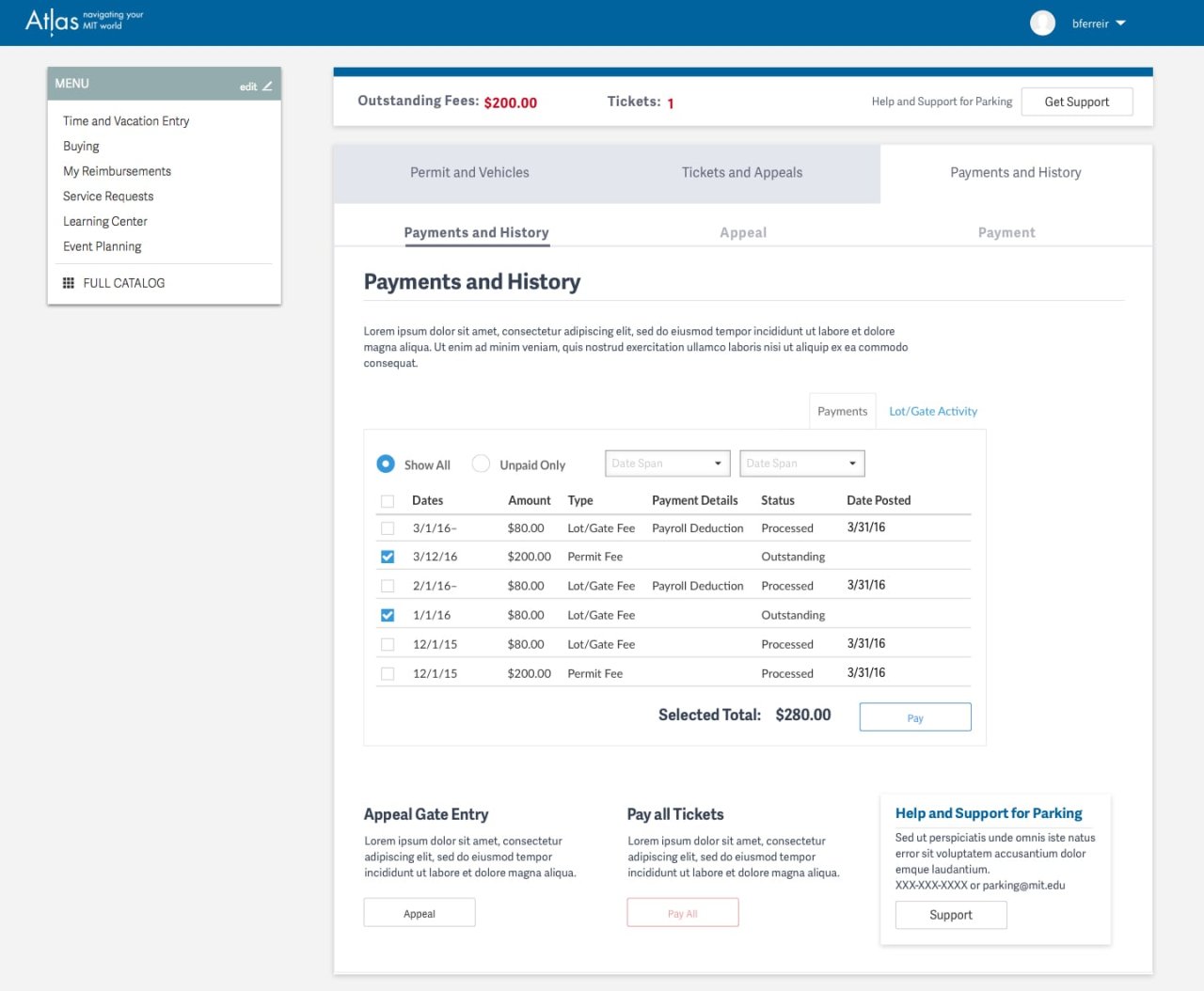The image size is (1204, 991).
Task: Open Event Planning
Action: pyautogui.click(x=103, y=246)
